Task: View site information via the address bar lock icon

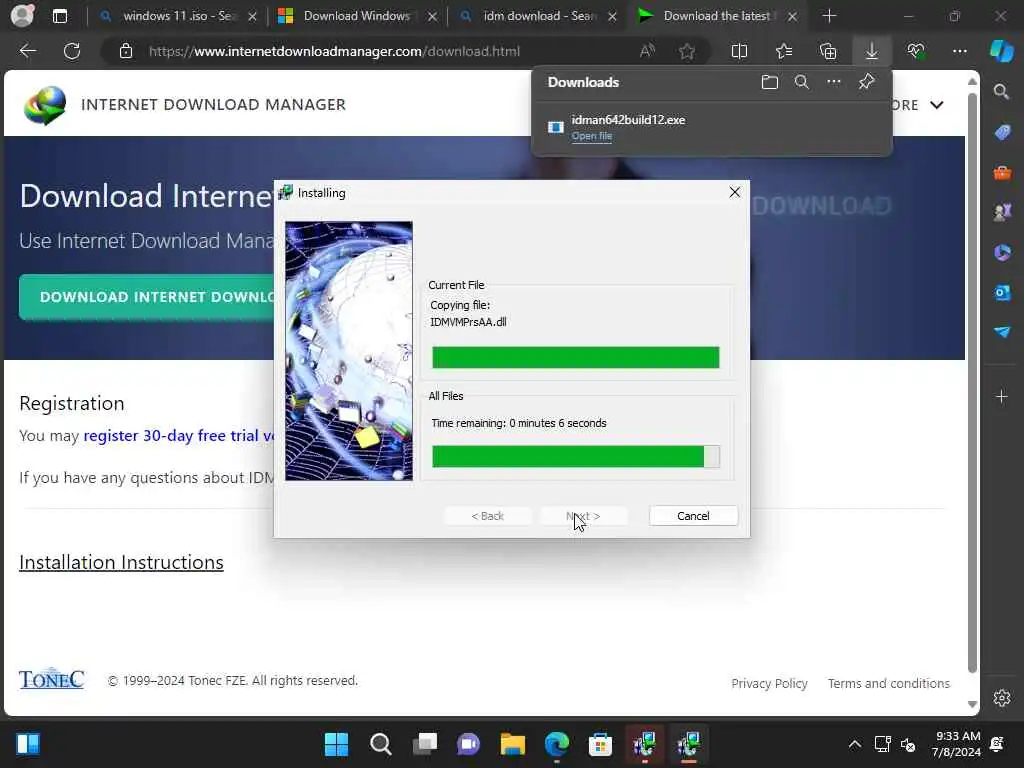Action: click(x=126, y=51)
